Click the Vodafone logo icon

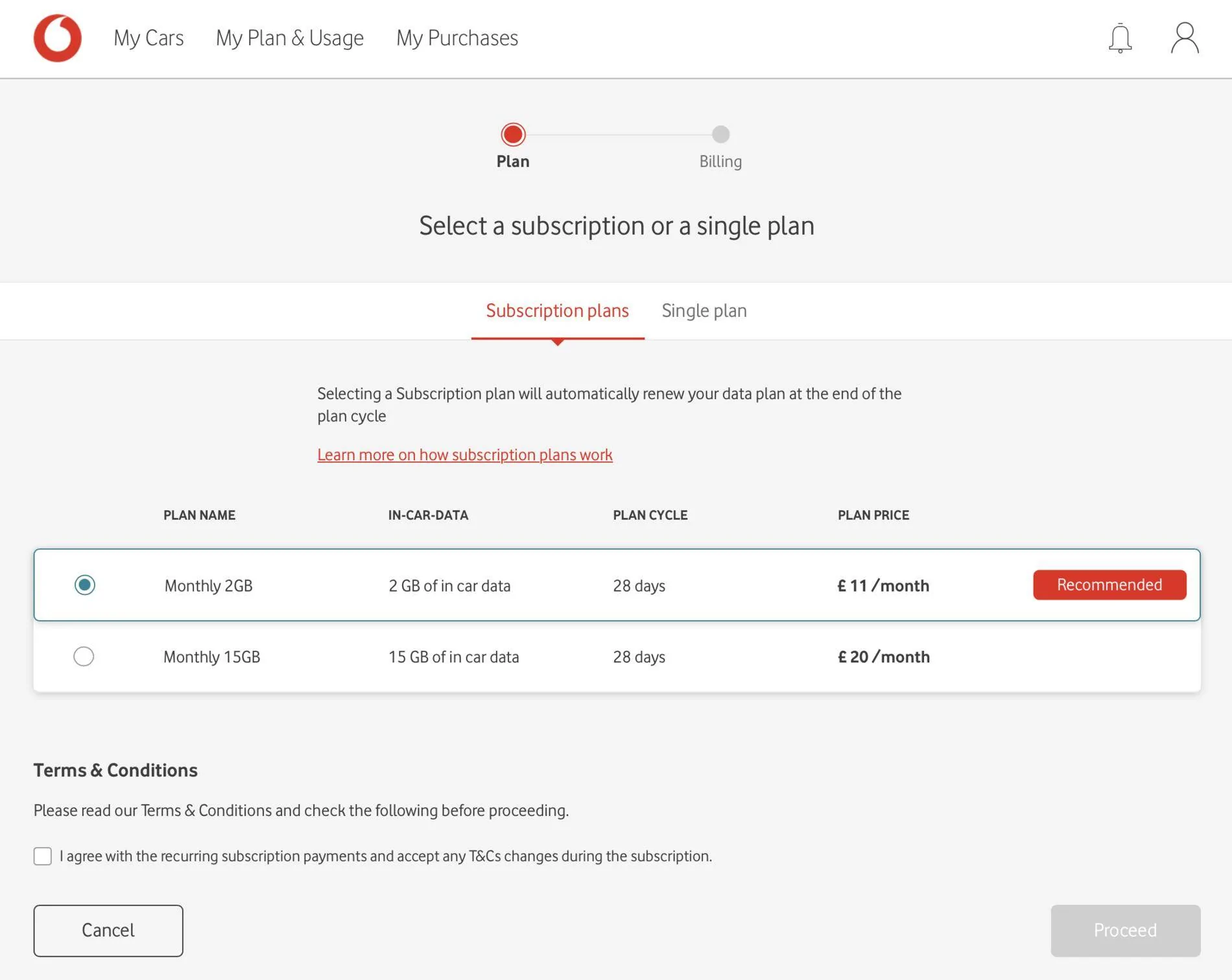point(58,38)
